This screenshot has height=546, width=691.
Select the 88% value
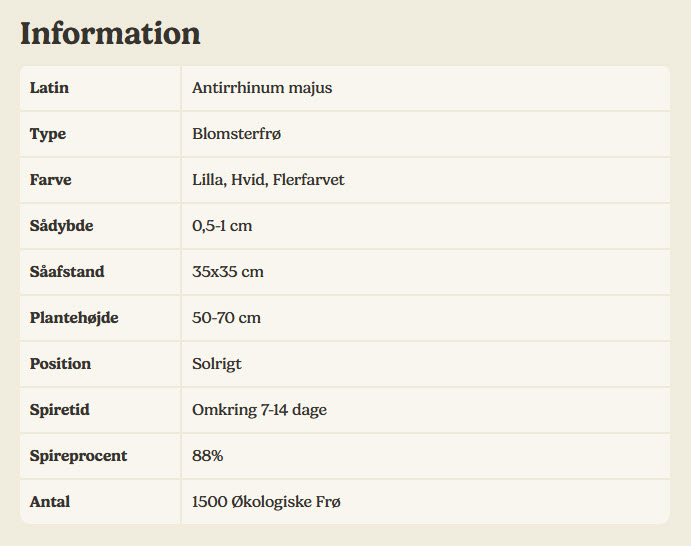(207, 456)
